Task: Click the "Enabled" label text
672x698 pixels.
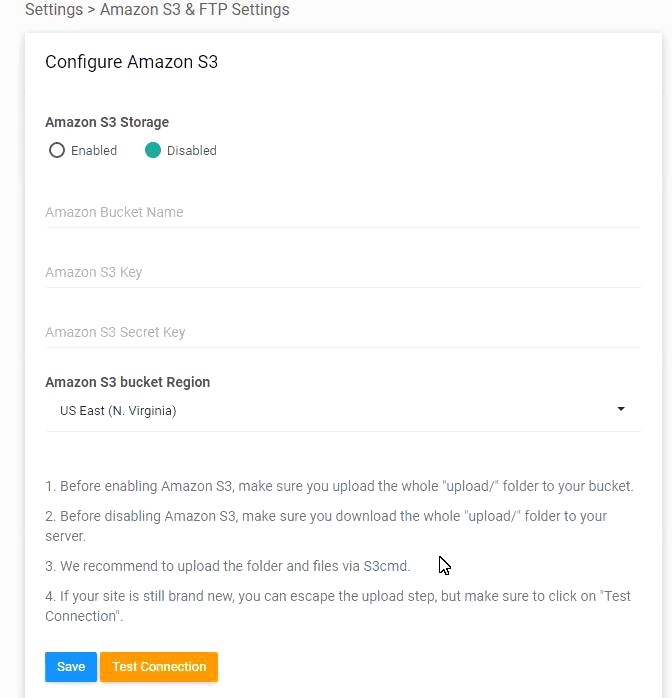Action: click(94, 151)
